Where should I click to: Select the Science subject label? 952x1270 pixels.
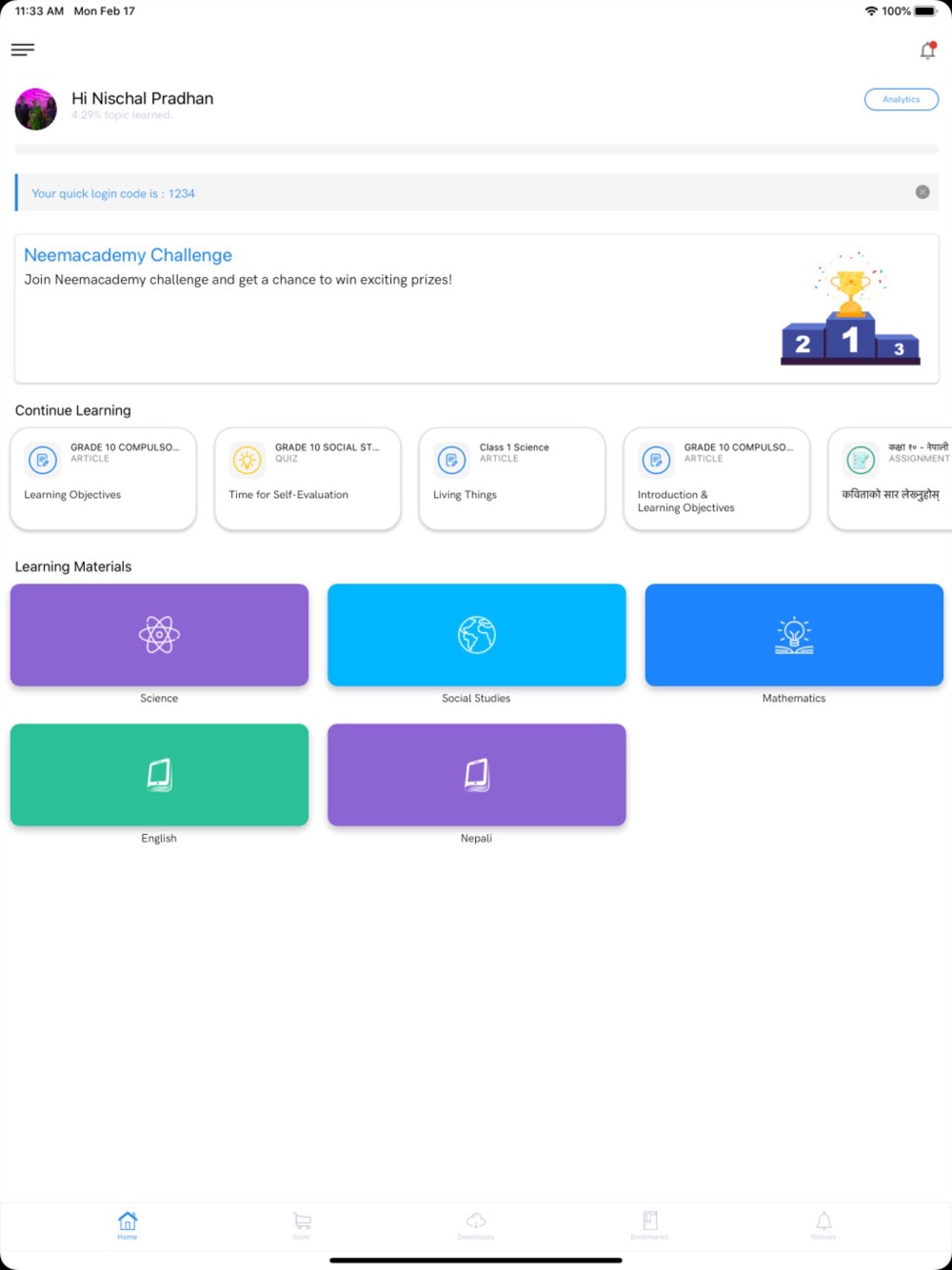(x=159, y=699)
